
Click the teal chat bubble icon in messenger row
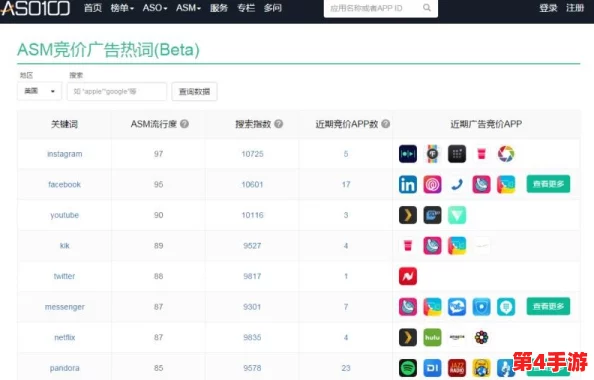506,307
